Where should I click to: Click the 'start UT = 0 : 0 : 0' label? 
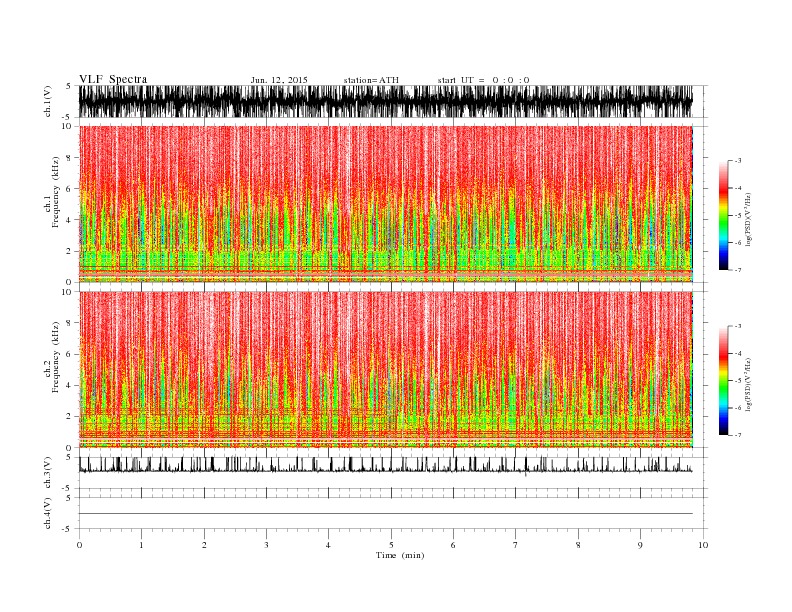[483, 80]
